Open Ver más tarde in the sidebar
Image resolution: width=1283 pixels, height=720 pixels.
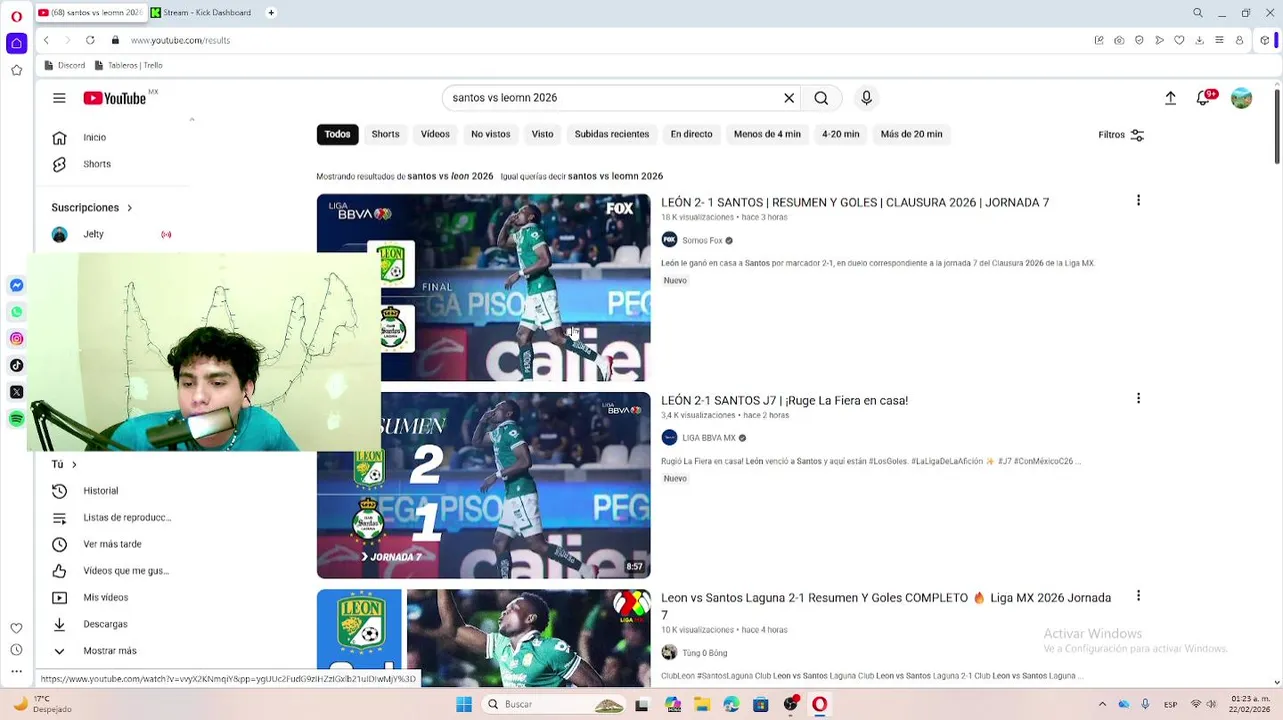pyautogui.click(x=110, y=544)
